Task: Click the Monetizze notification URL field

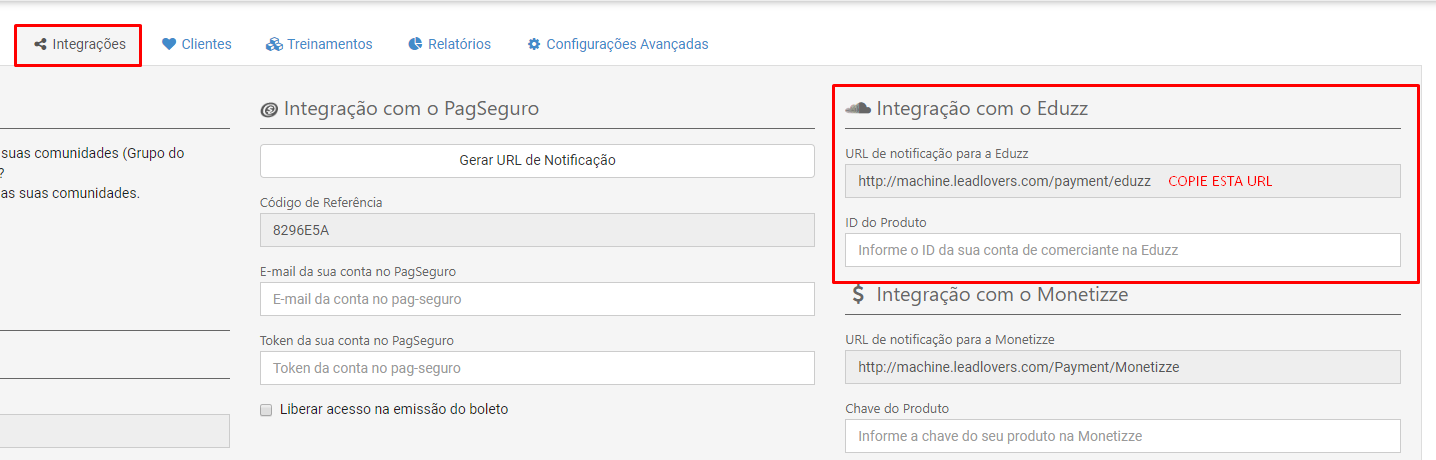Action: pyautogui.click(x=1122, y=367)
